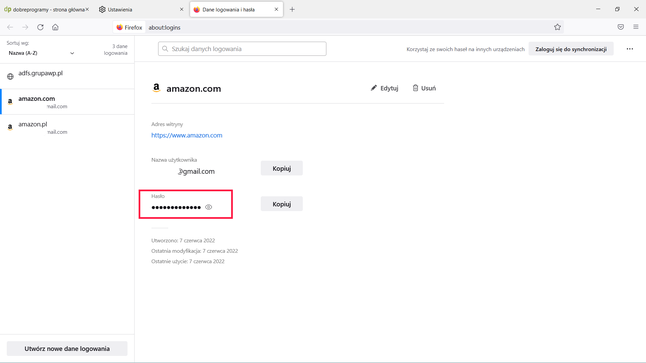
Task: Click the Utworzono: 7 czerwca 2022 text
Action: pos(183,240)
